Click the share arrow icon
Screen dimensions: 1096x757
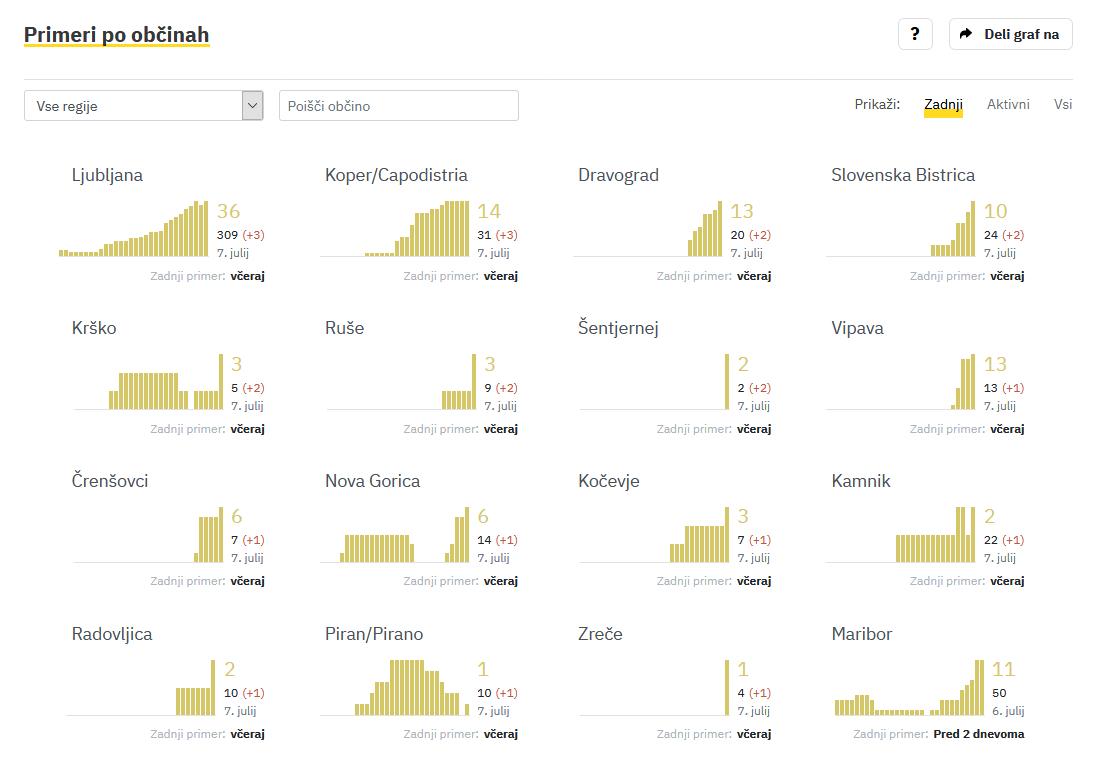tap(966, 34)
